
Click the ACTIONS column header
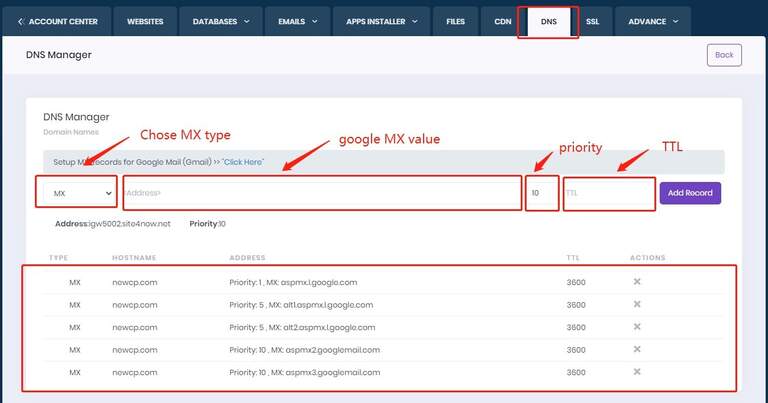648,258
